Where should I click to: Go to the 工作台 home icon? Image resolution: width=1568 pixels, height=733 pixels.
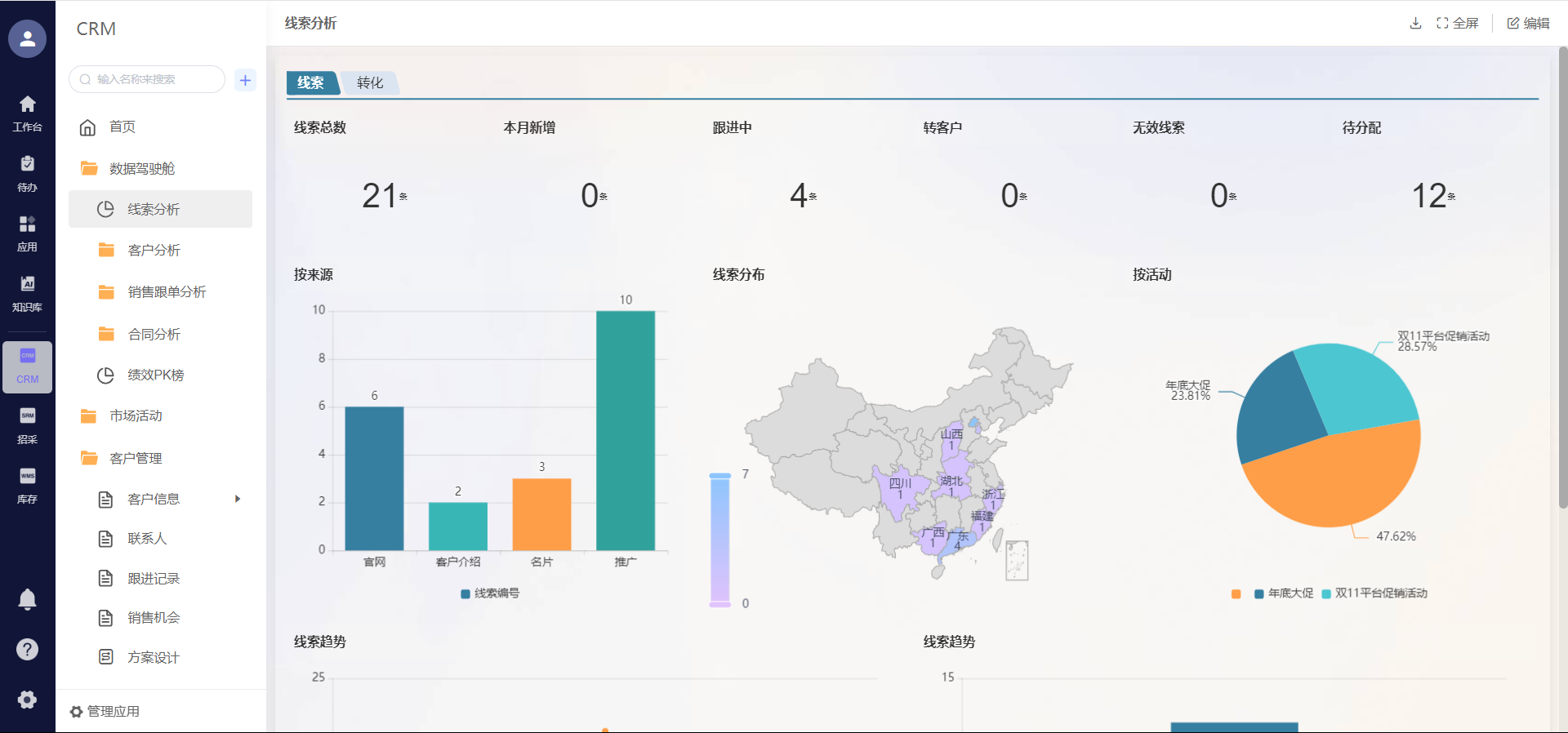click(27, 113)
